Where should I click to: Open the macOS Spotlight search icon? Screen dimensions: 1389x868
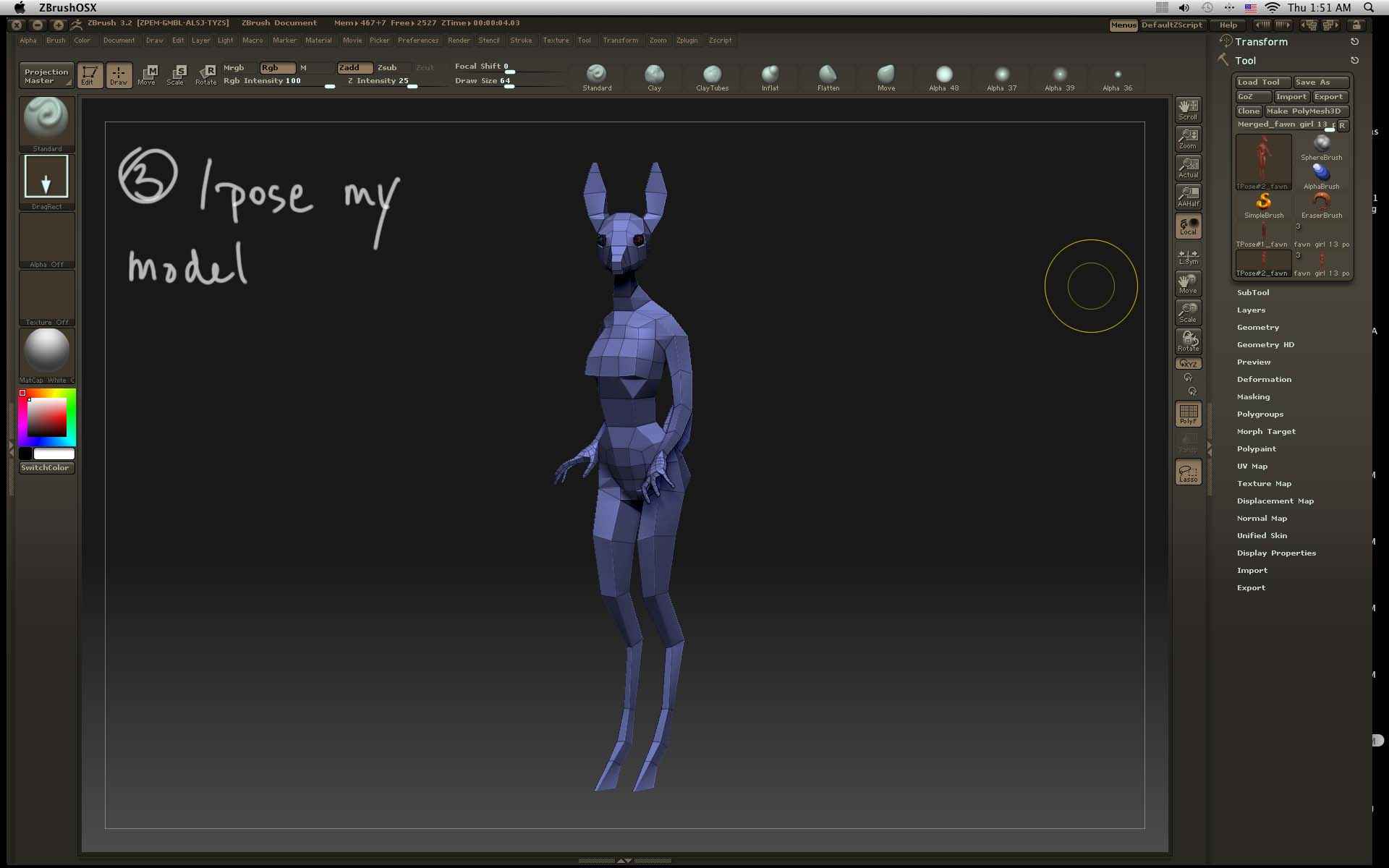1368,7
